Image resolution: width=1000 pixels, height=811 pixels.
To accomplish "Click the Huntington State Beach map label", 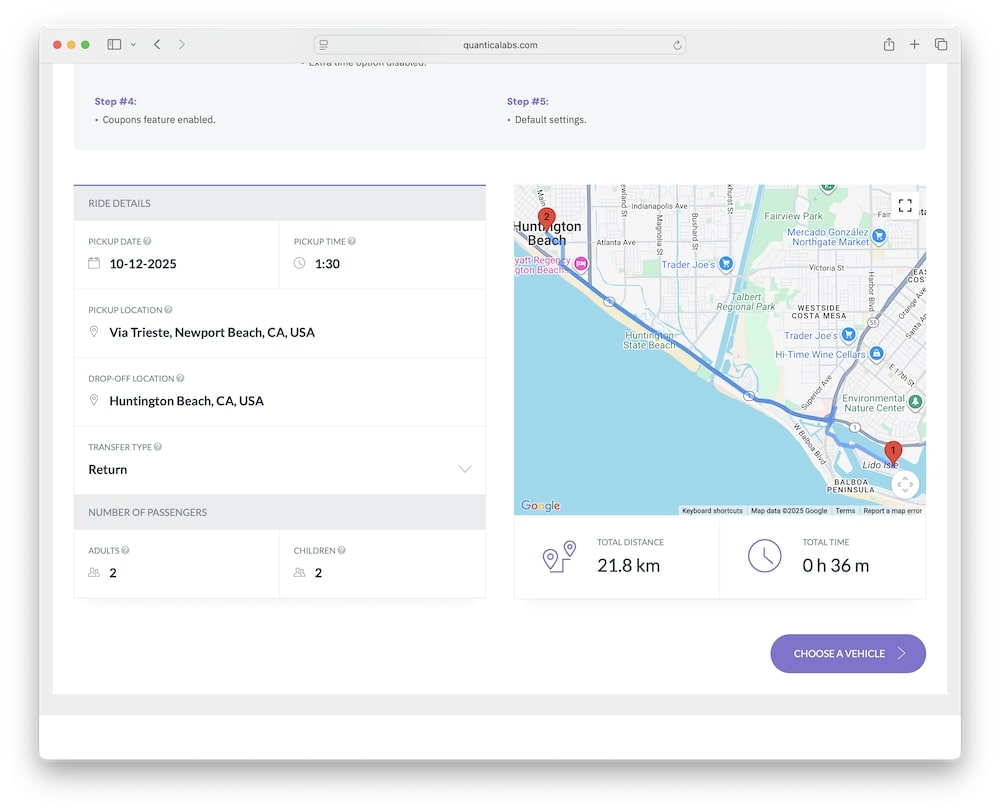I will [649, 340].
